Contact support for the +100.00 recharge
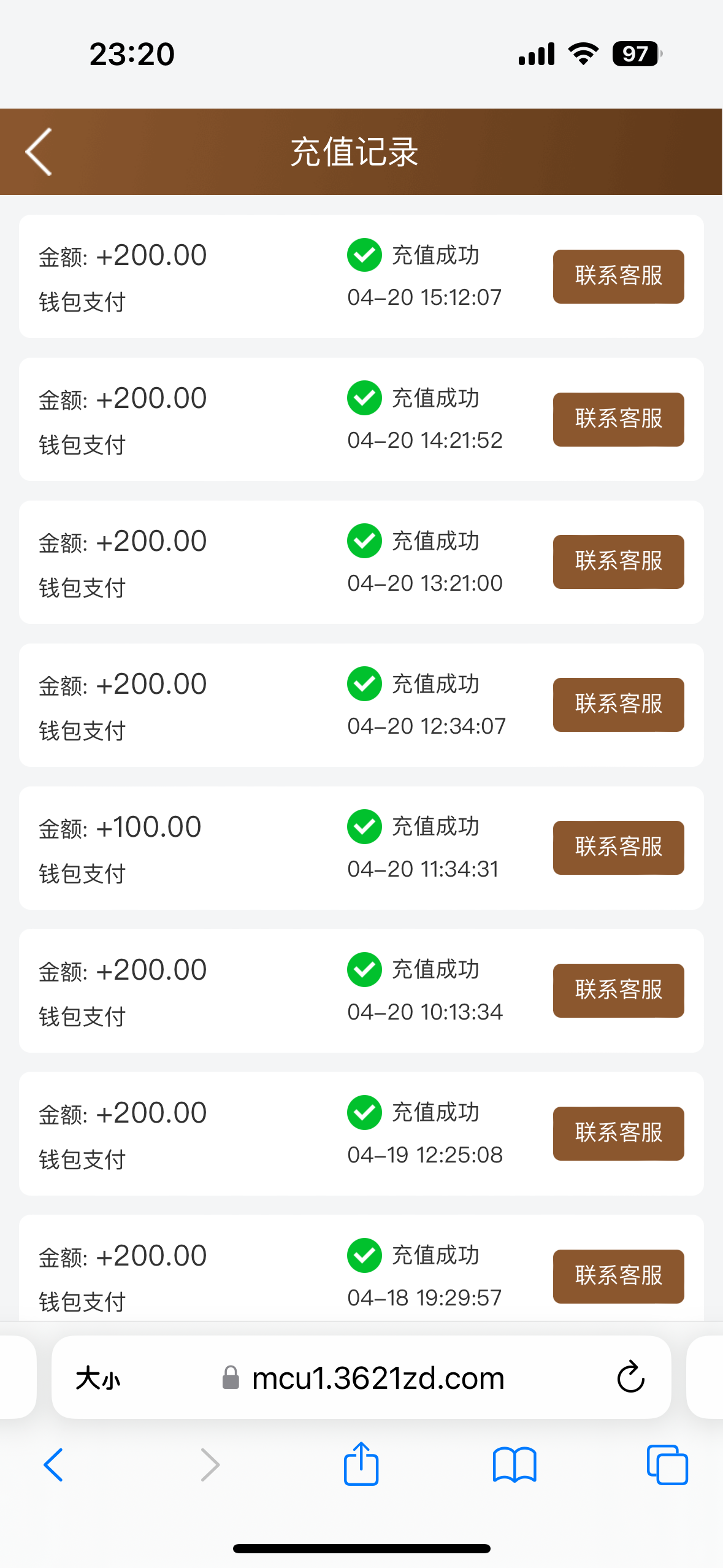723x1568 pixels. point(618,847)
